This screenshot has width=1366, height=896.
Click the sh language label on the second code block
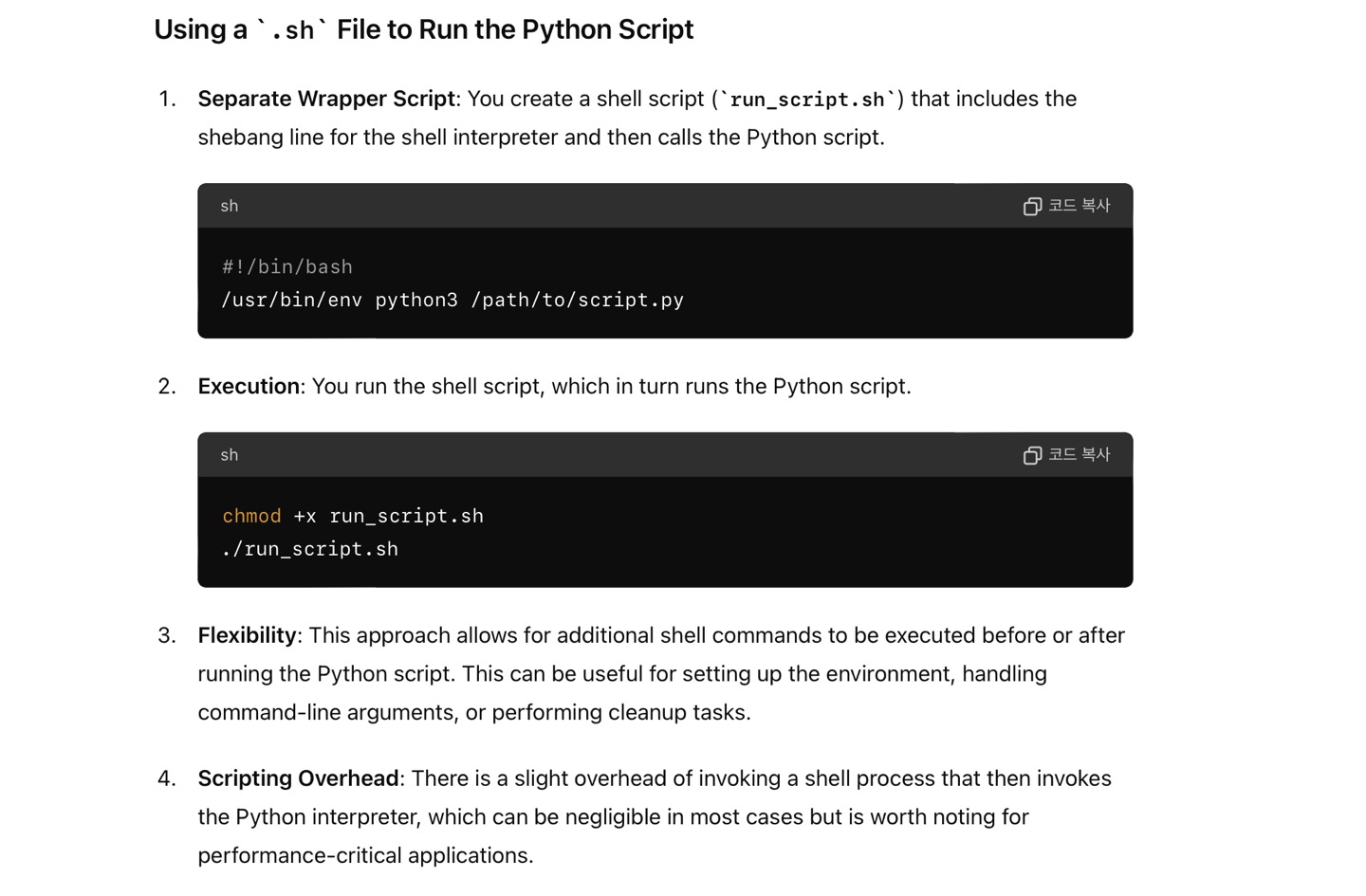230,455
